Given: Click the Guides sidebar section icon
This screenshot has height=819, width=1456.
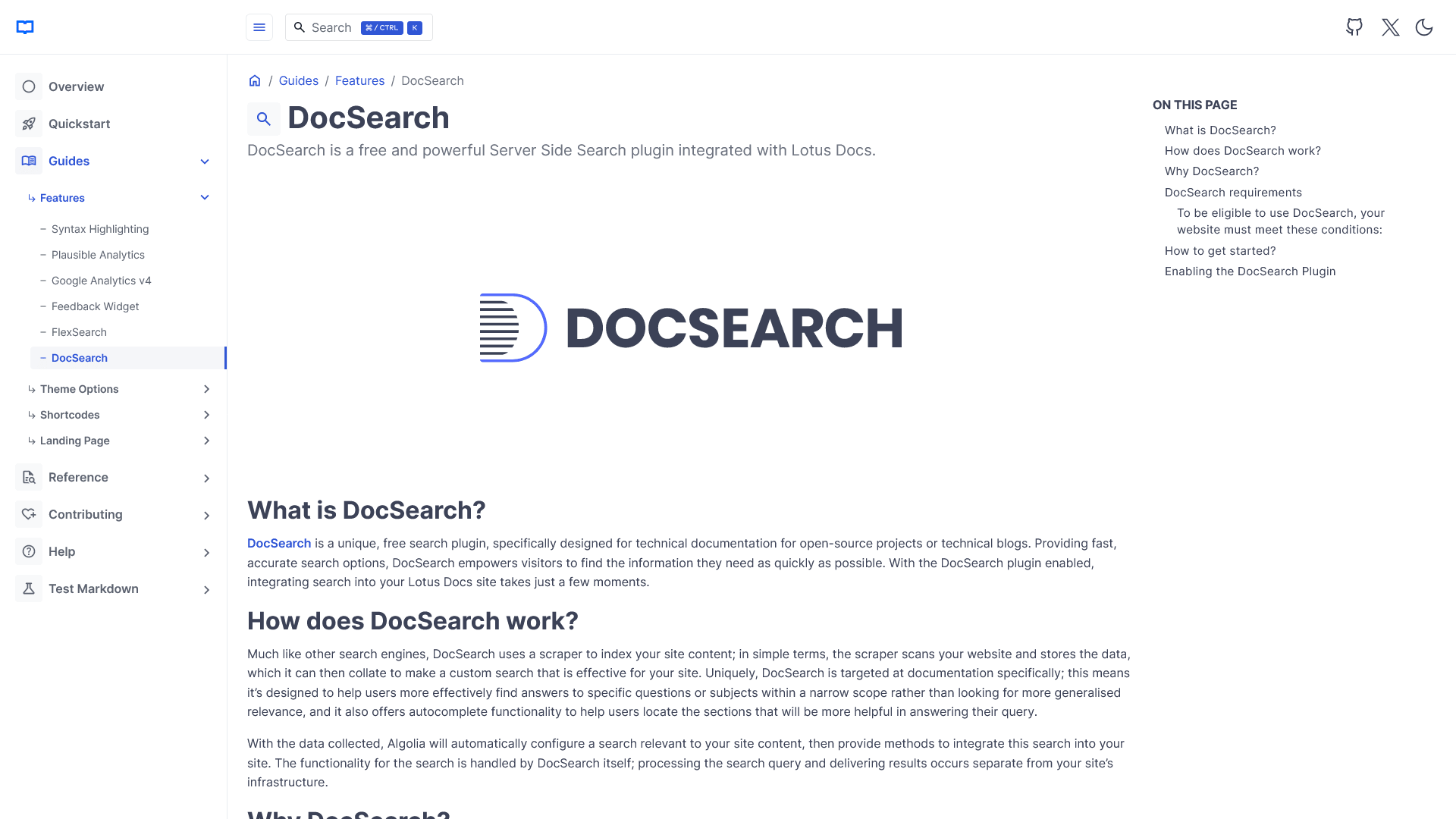Looking at the screenshot, I should [29, 161].
